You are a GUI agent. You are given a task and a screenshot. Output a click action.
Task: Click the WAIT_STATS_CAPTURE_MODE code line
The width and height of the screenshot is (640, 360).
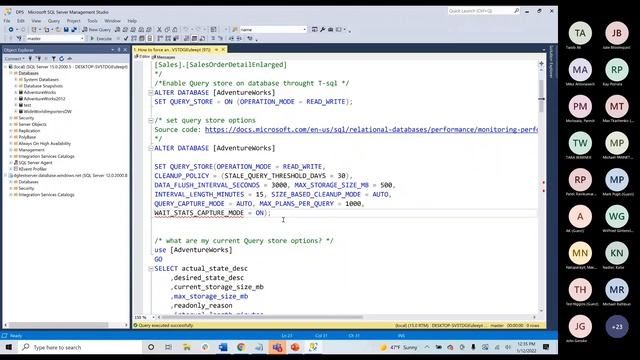click(x=212, y=213)
